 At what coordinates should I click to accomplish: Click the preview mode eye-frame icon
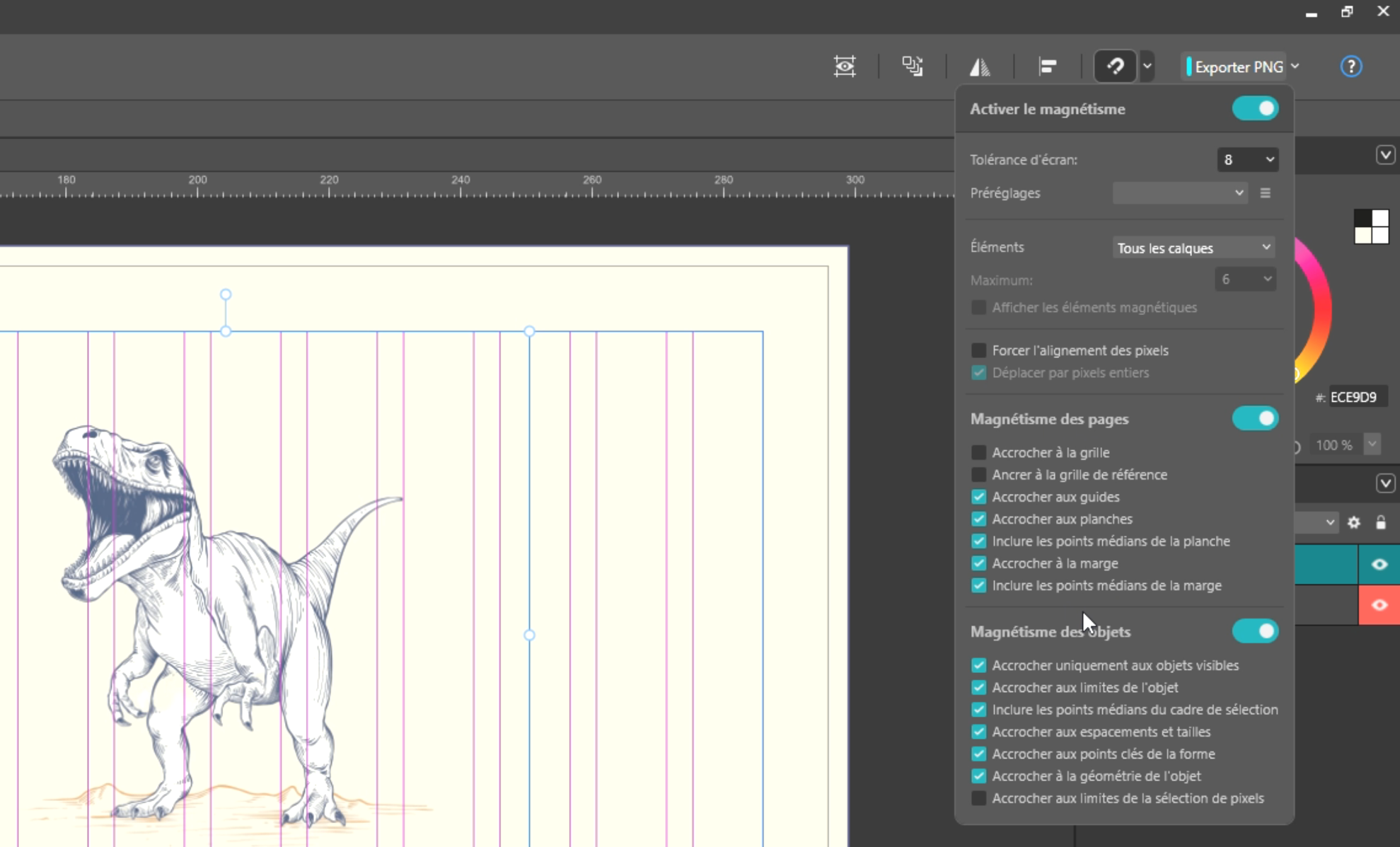[x=845, y=67]
